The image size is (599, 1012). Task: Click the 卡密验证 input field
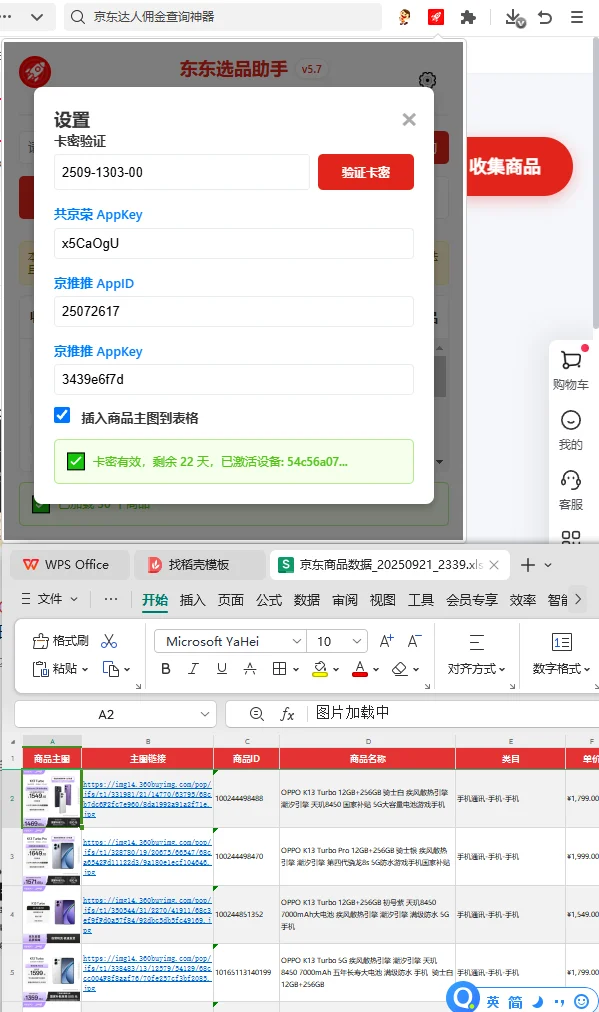click(181, 172)
